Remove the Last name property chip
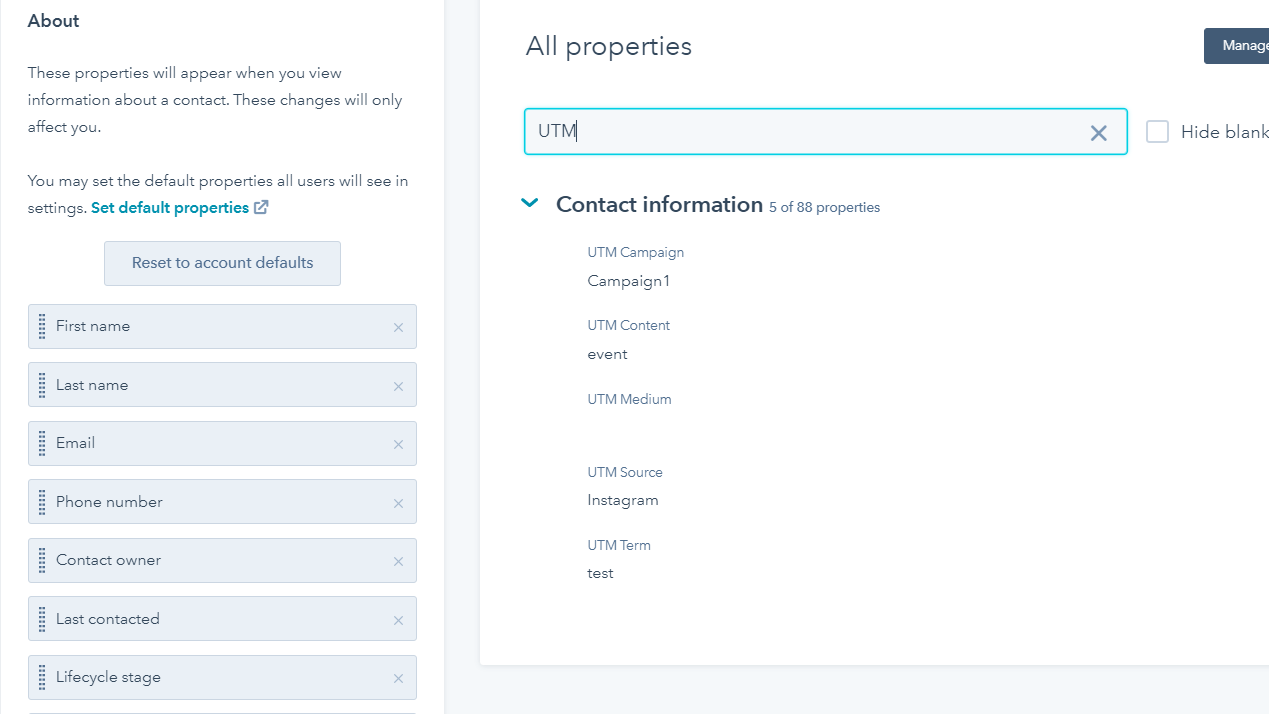Viewport: 1269px width, 714px height. (x=398, y=385)
